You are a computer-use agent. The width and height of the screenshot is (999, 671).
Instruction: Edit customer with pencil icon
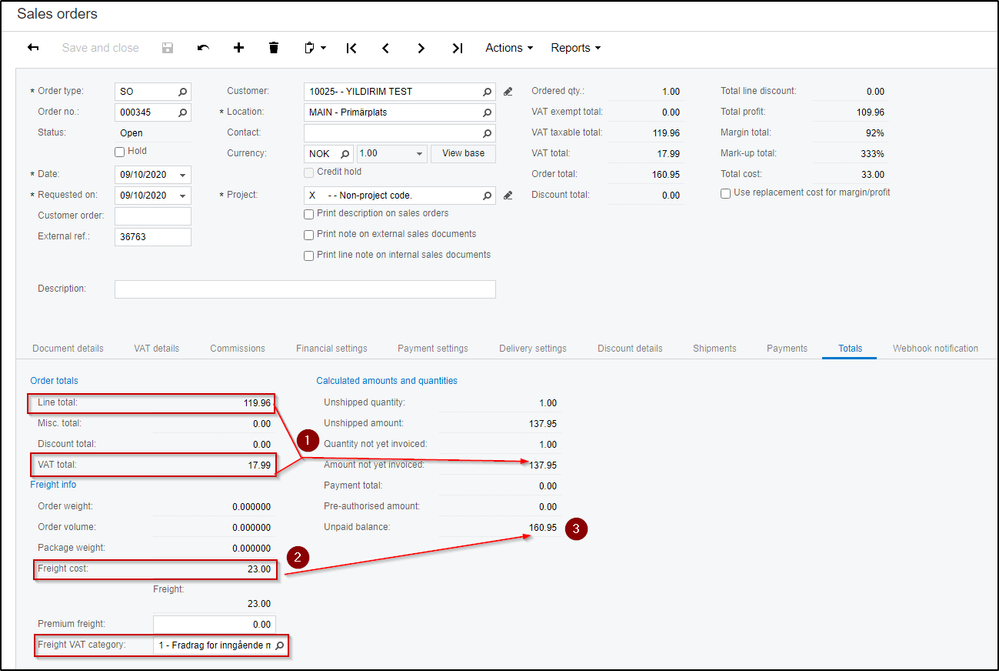pos(508,92)
